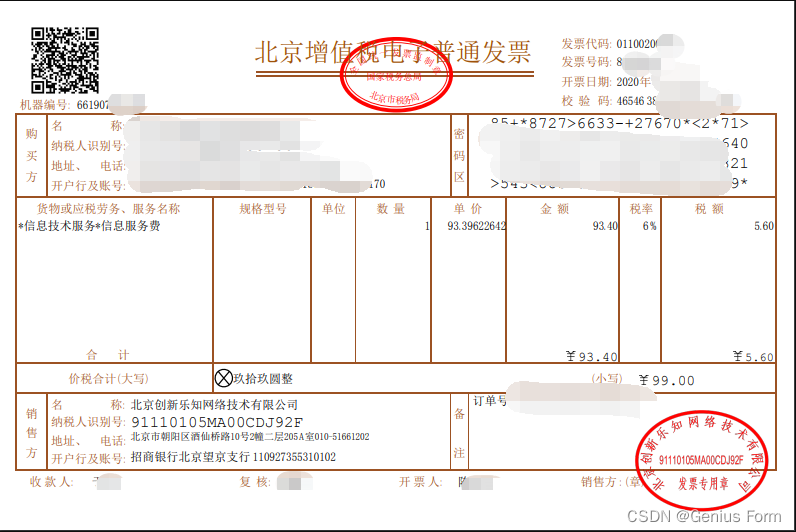Click the 订单号 remark text
The width and height of the screenshot is (796, 532).
[489, 401]
